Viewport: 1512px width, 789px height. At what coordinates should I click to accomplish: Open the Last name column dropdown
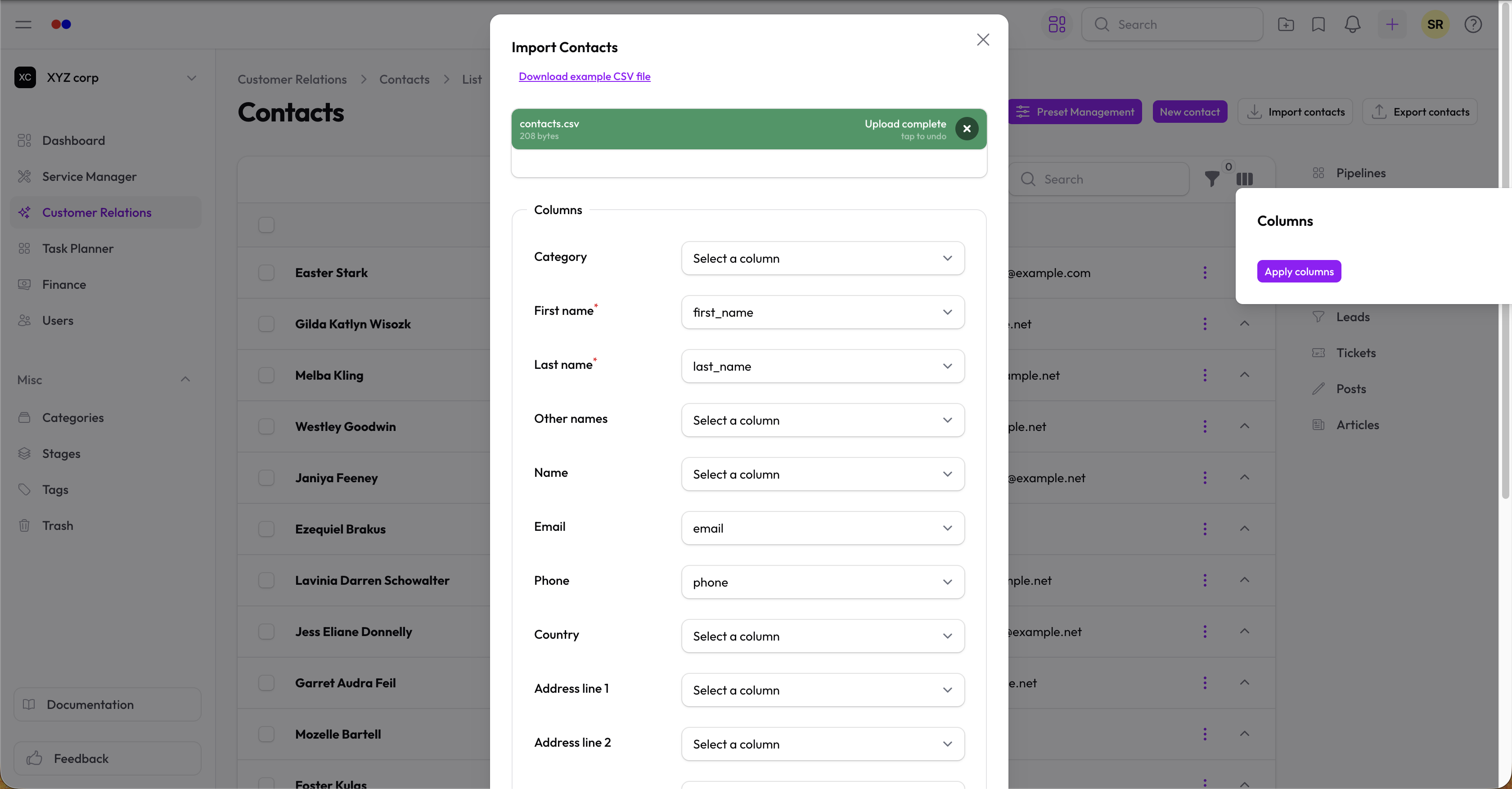point(822,366)
